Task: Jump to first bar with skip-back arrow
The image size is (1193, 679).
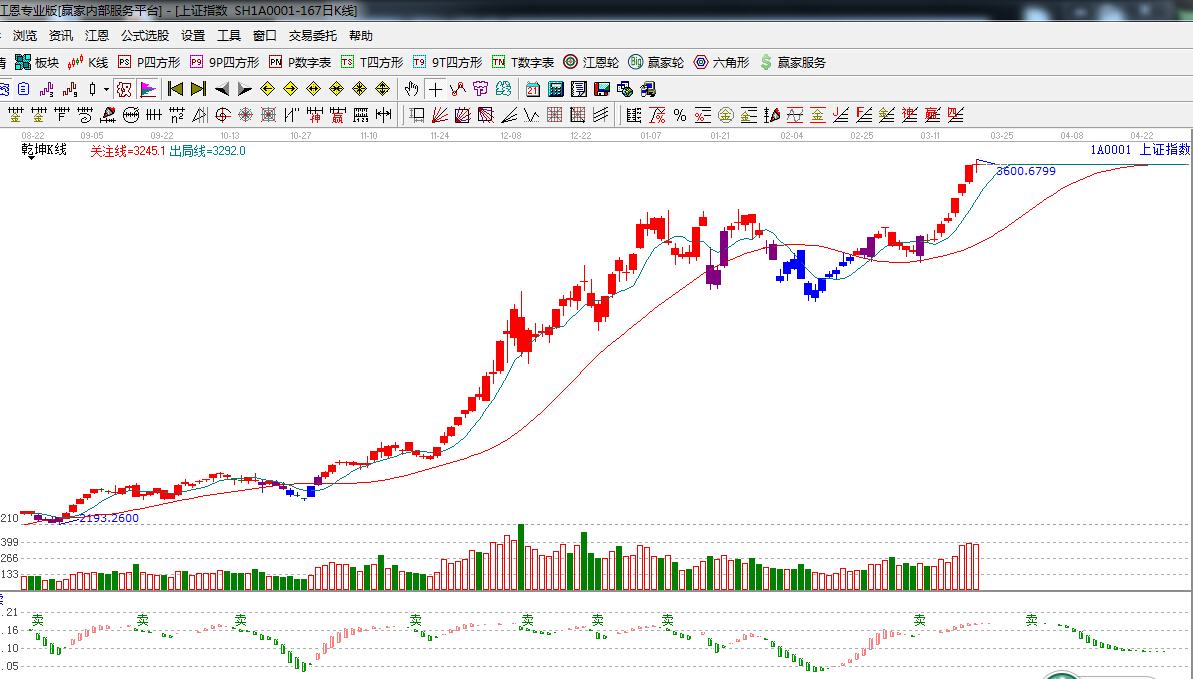Action: coord(176,88)
